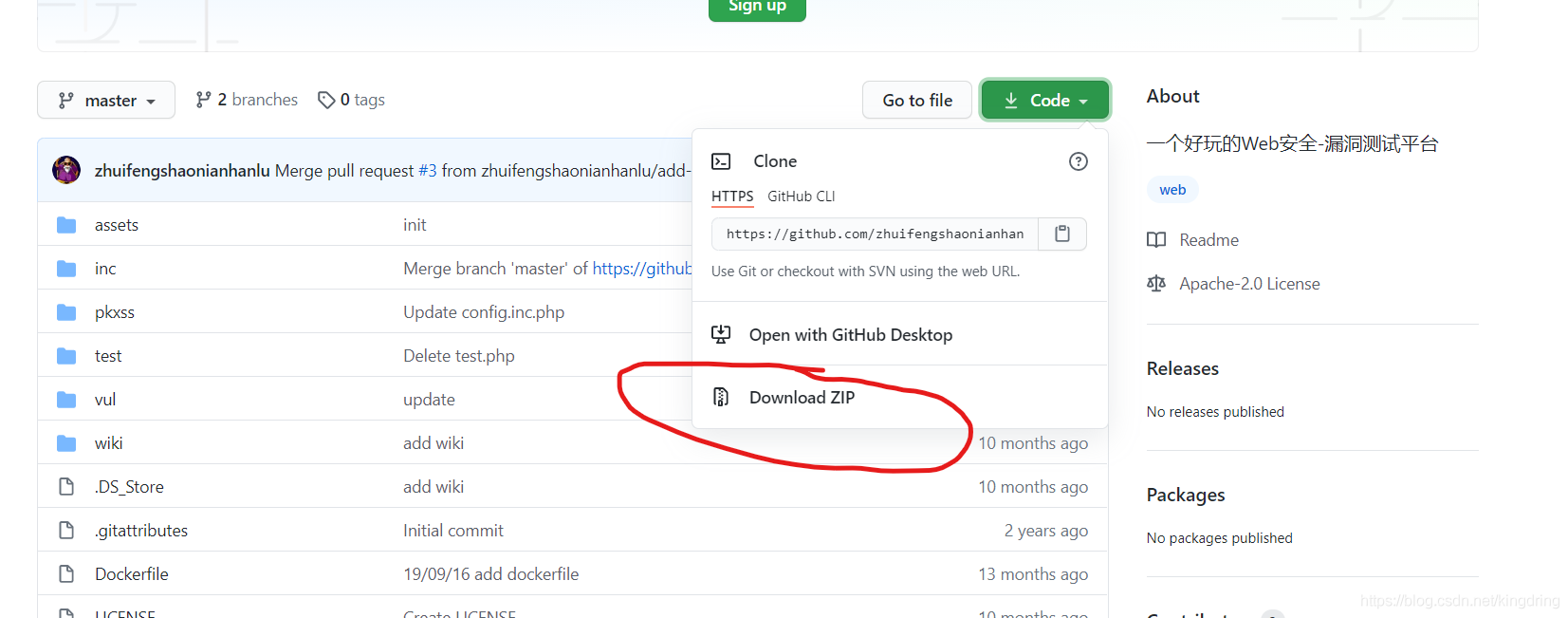
Task: Open 'add wiki' commit on .DS_Store row
Action: pos(434,487)
